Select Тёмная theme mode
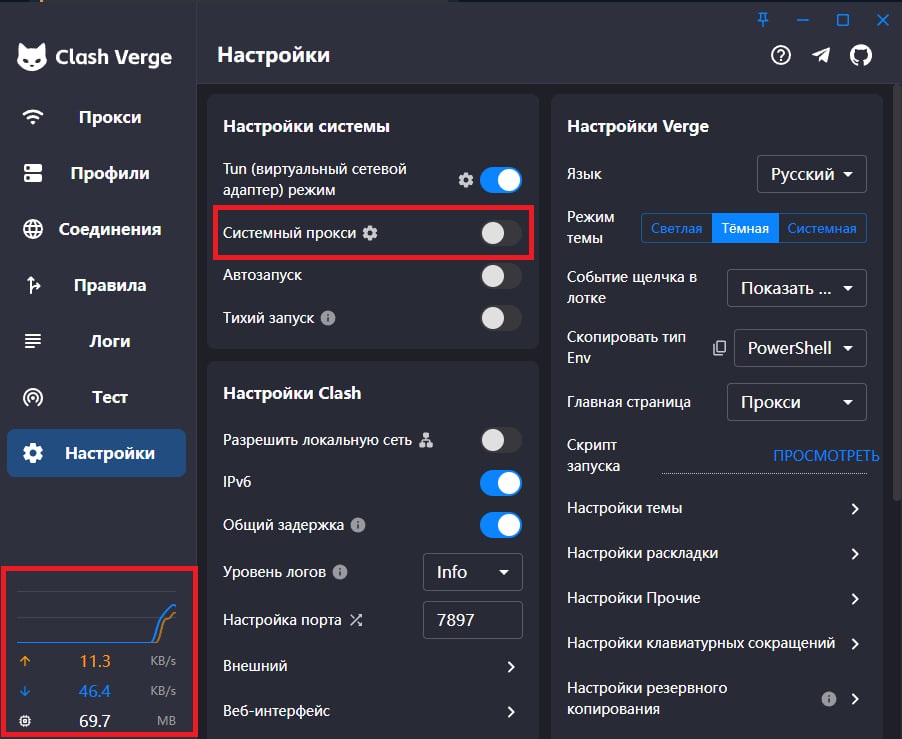The image size is (902, 739). (745, 228)
